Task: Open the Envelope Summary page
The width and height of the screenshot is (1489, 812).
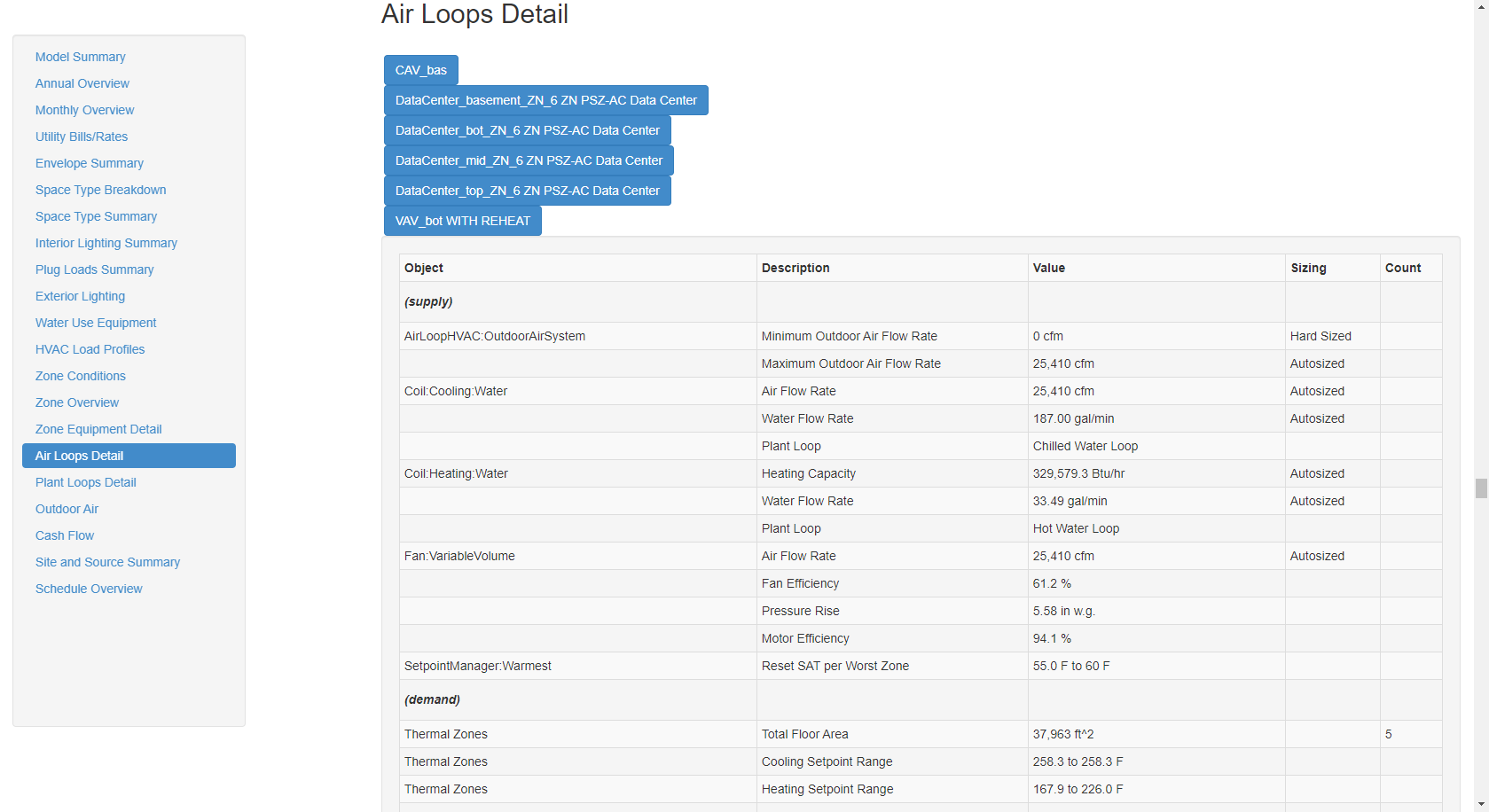Action: pyautogui.click(x=89, y=163)
